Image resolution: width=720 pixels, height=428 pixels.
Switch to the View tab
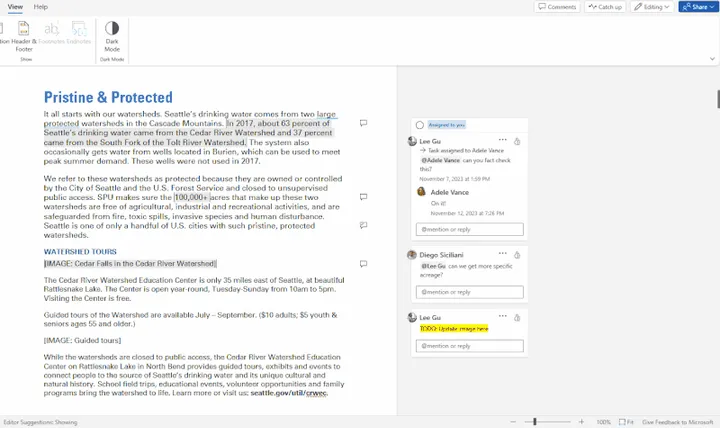pos(13,7)
